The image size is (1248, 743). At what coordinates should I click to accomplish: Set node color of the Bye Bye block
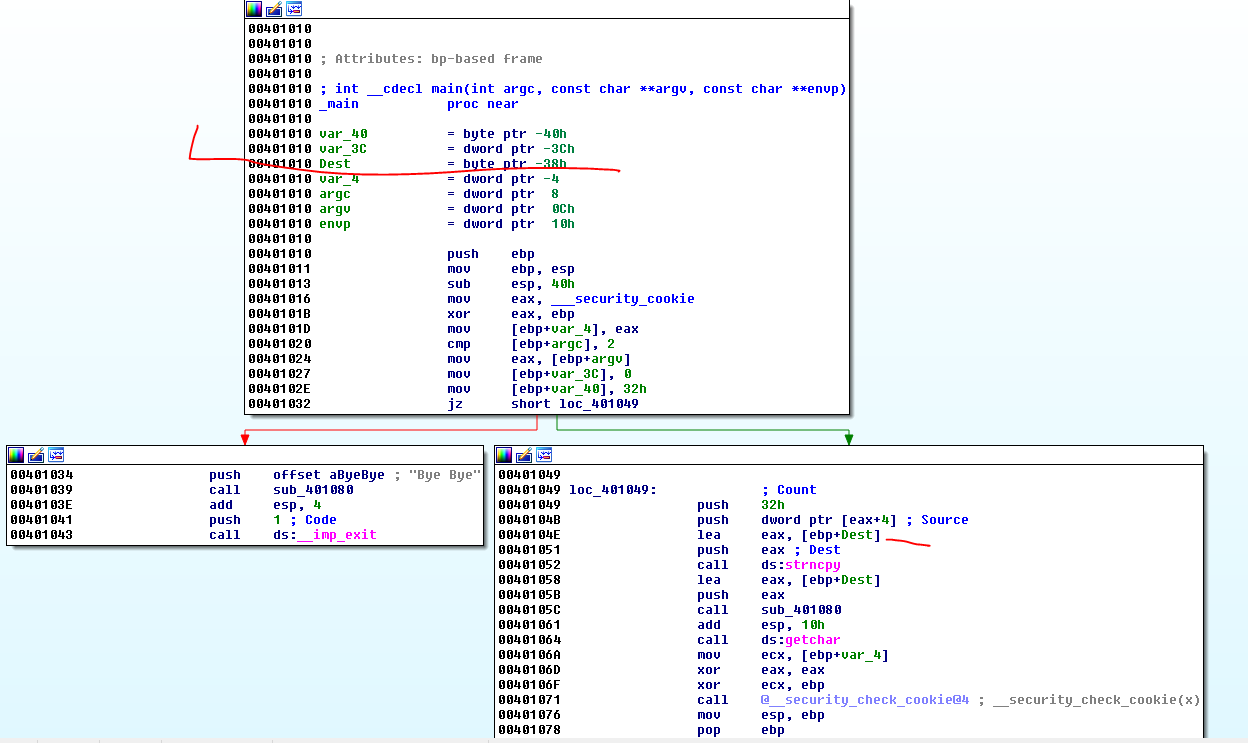16,455
